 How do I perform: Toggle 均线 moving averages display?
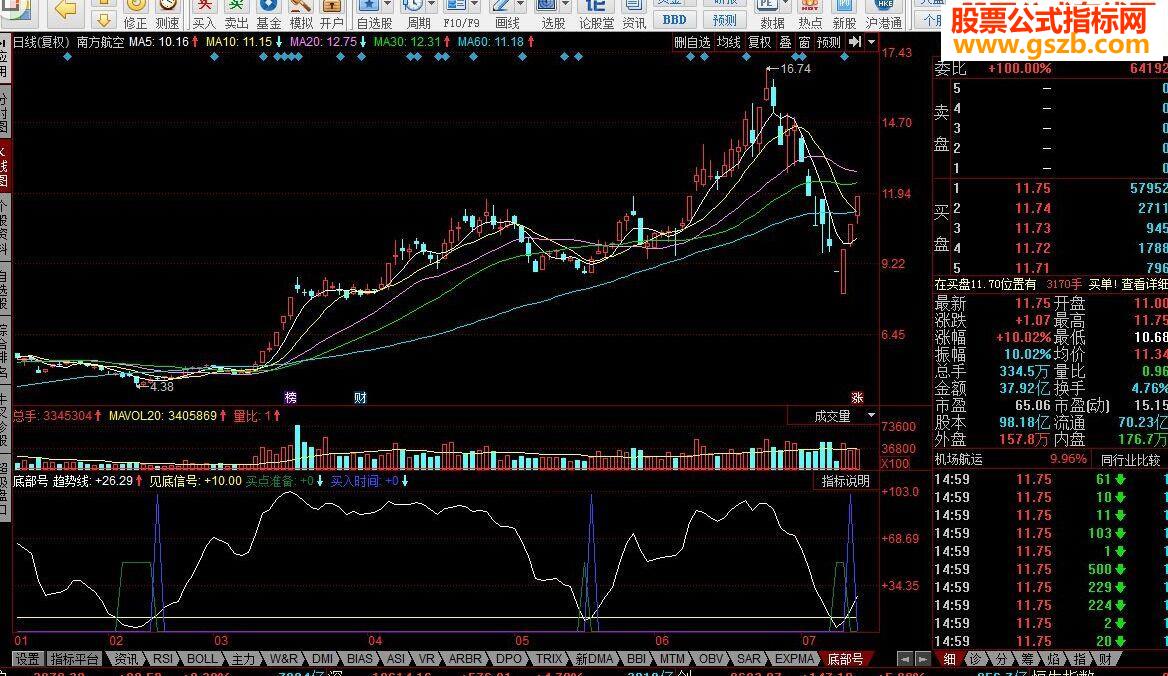click(x=729, y=42)
